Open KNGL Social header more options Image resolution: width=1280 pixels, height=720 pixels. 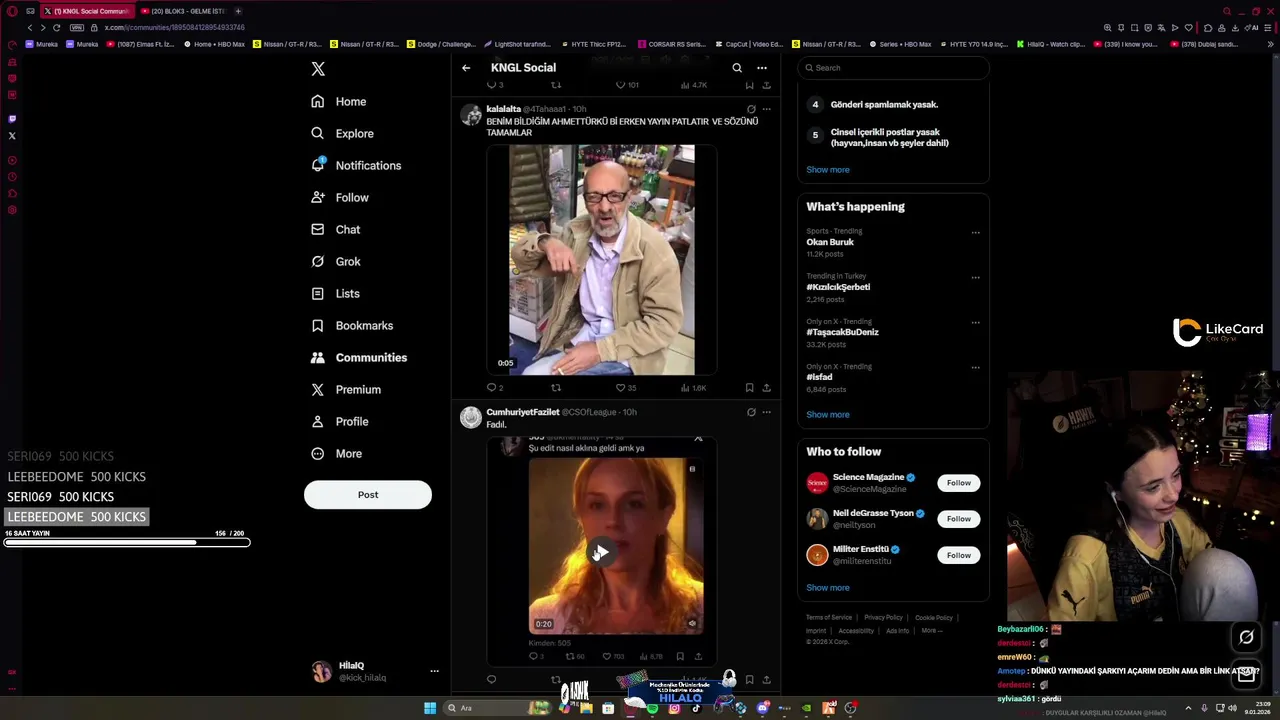pos(762,68)
